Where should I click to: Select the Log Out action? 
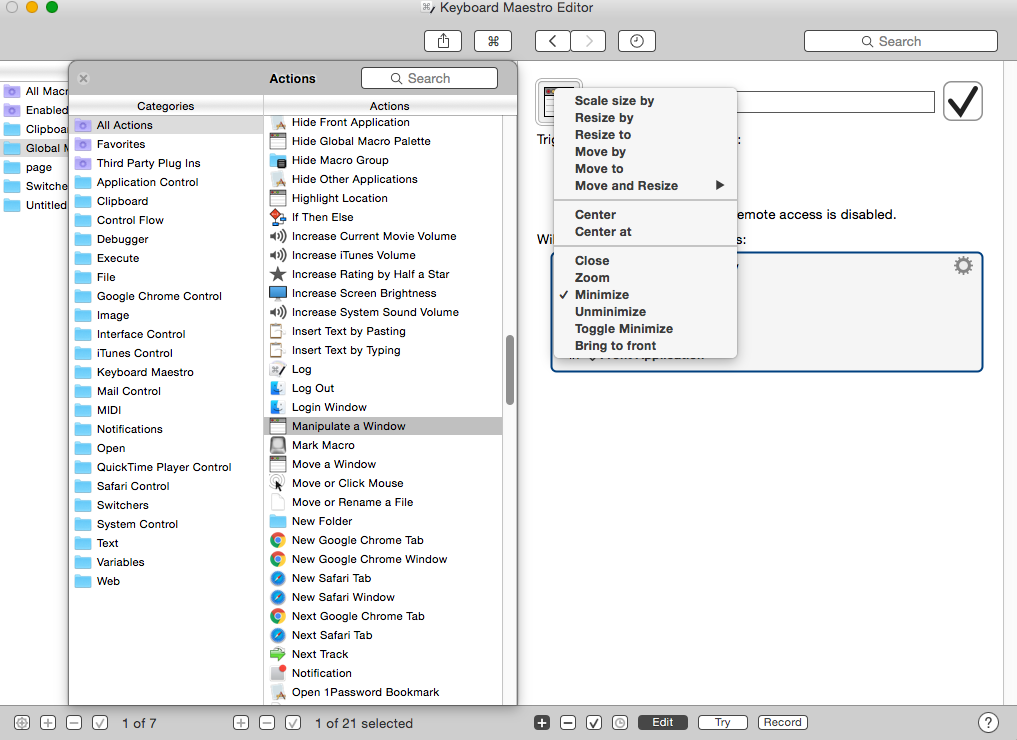(383, 388)
